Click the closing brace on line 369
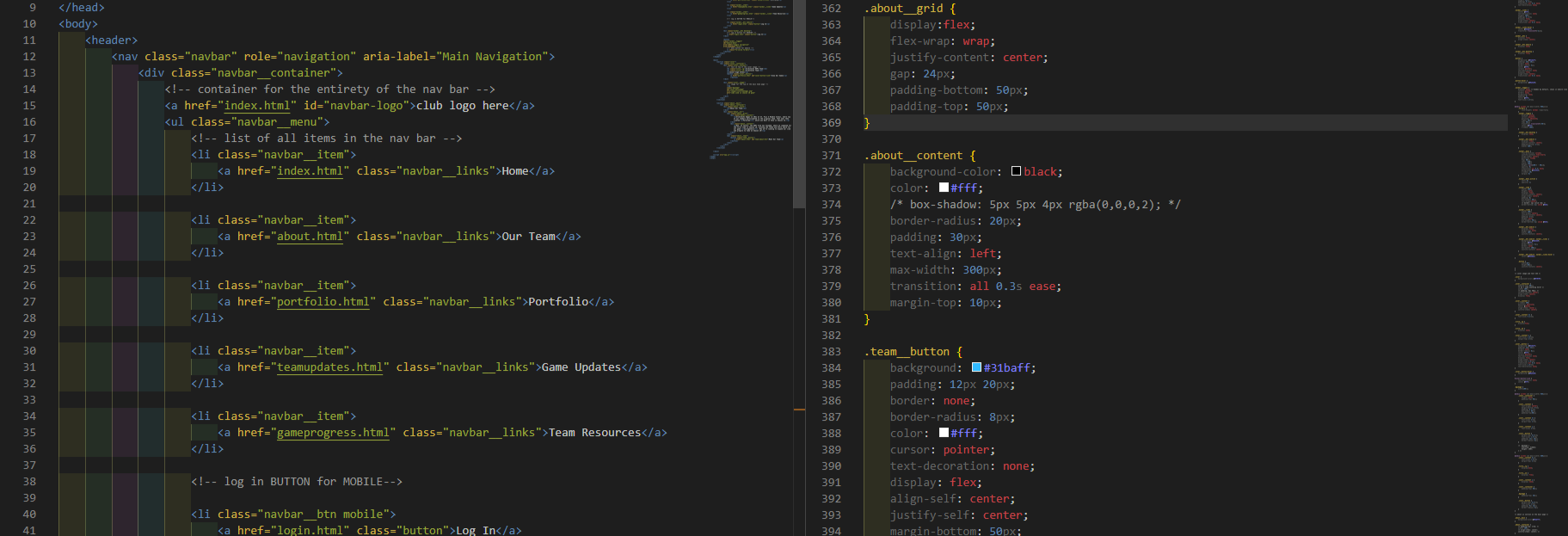1568x536 pixels. pyautogui.click(x=867, y=123)
